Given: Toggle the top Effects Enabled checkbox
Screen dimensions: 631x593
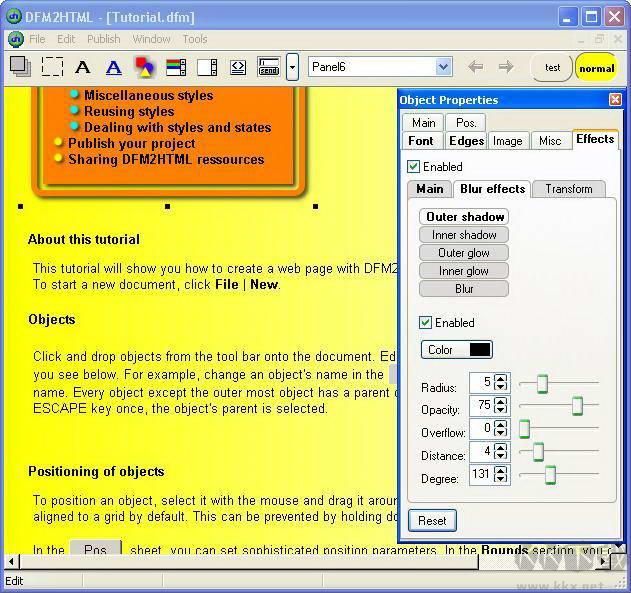Looking at the screenshot, I should tap(413, 166).
